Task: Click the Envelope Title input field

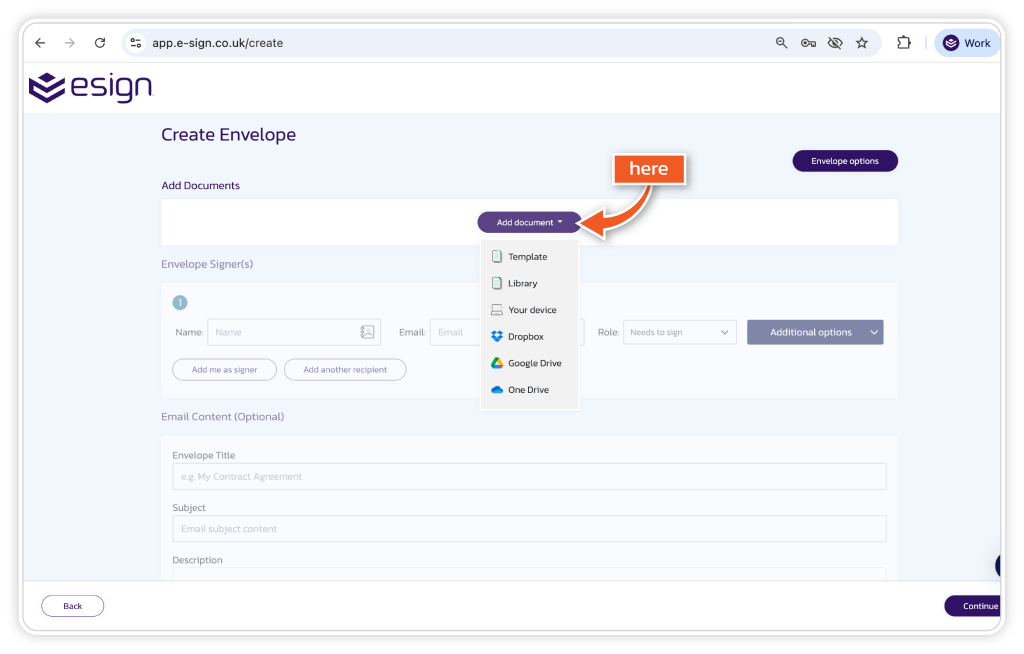Action: pos(529,477)
